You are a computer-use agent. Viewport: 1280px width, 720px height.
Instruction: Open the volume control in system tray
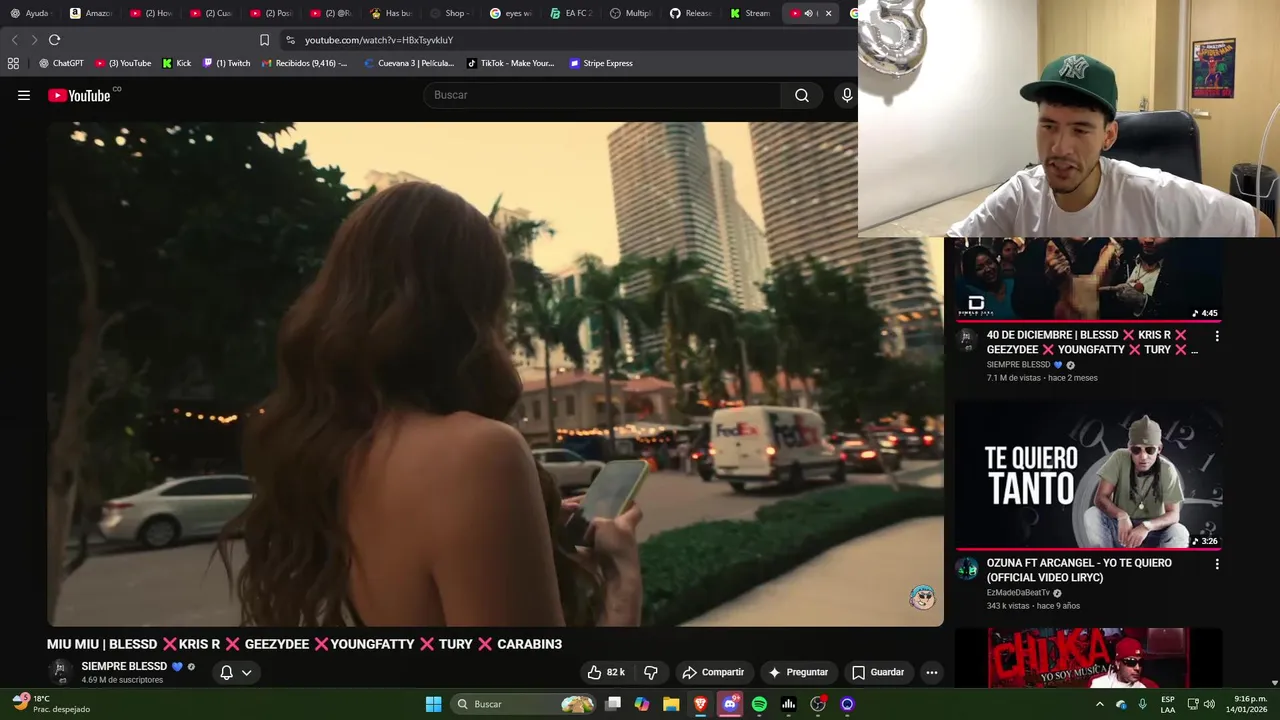tap(1209, 704)
